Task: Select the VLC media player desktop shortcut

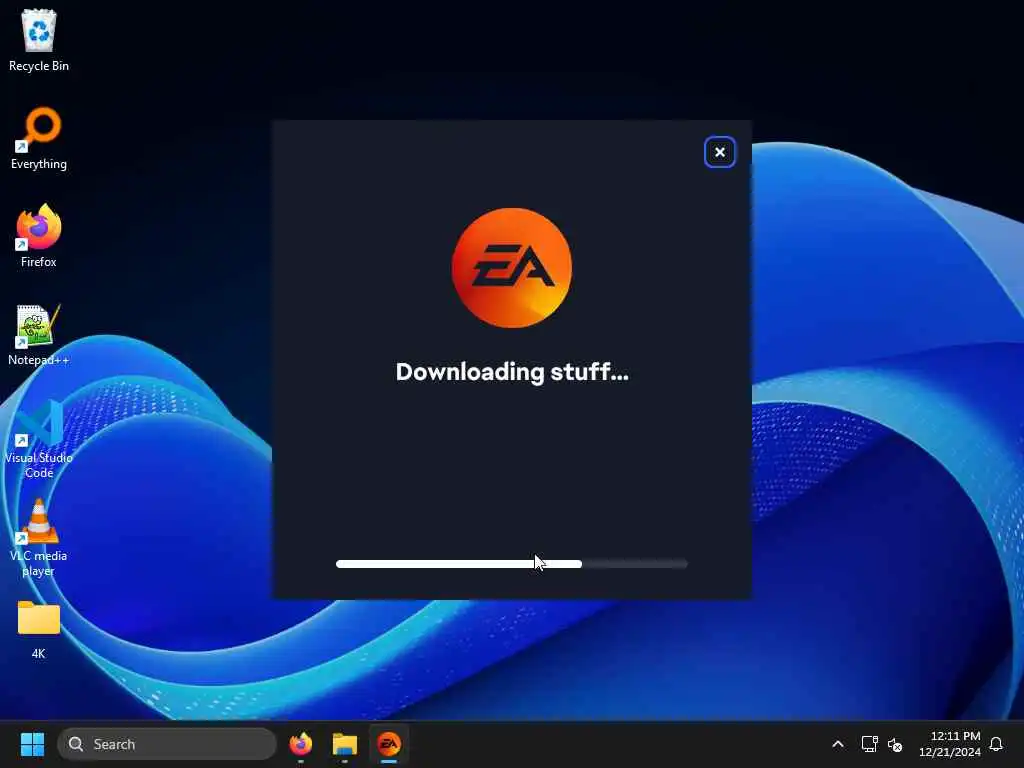Action: click(x=39, y=537)
